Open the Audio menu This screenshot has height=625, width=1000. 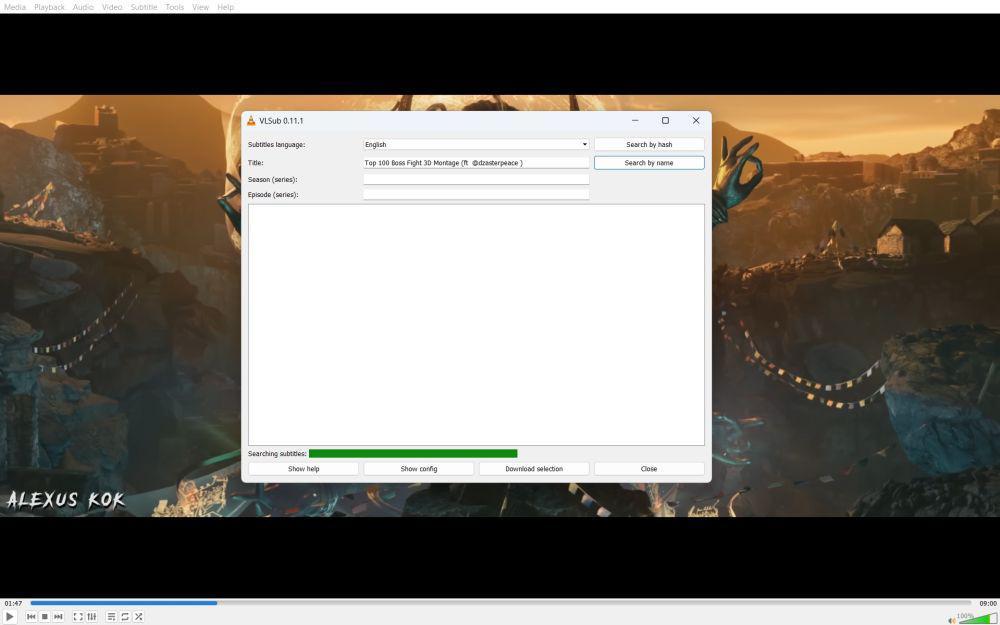pos(83,7)
